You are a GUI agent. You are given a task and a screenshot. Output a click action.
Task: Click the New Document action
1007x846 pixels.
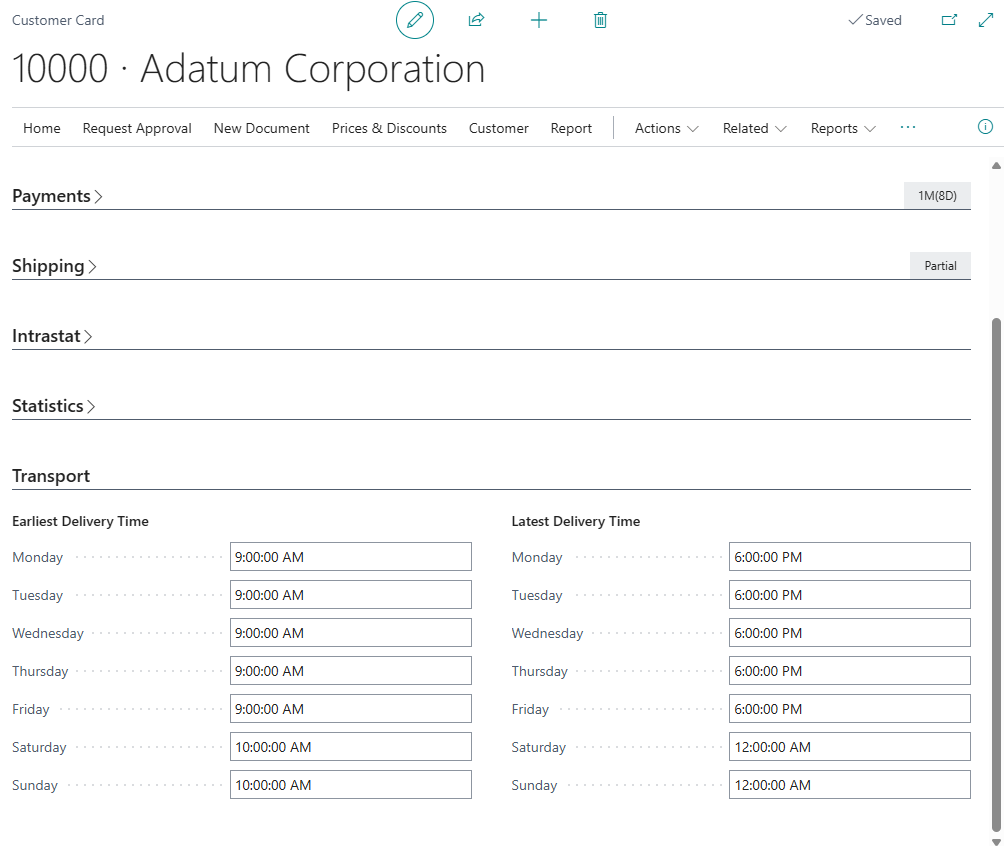point(261,128)
